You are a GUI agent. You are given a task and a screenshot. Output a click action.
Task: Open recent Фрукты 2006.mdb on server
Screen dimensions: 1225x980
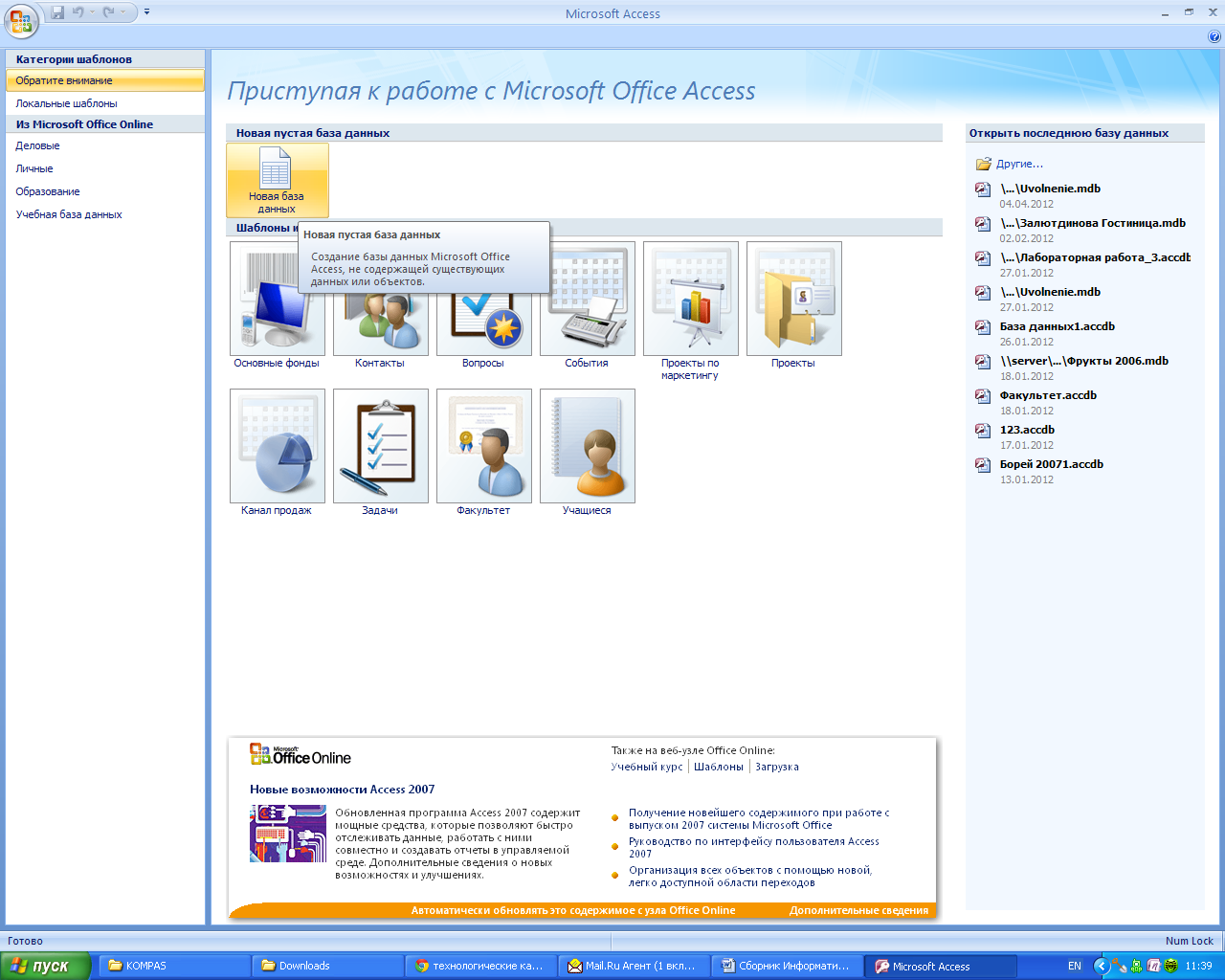coord(1084,361)
